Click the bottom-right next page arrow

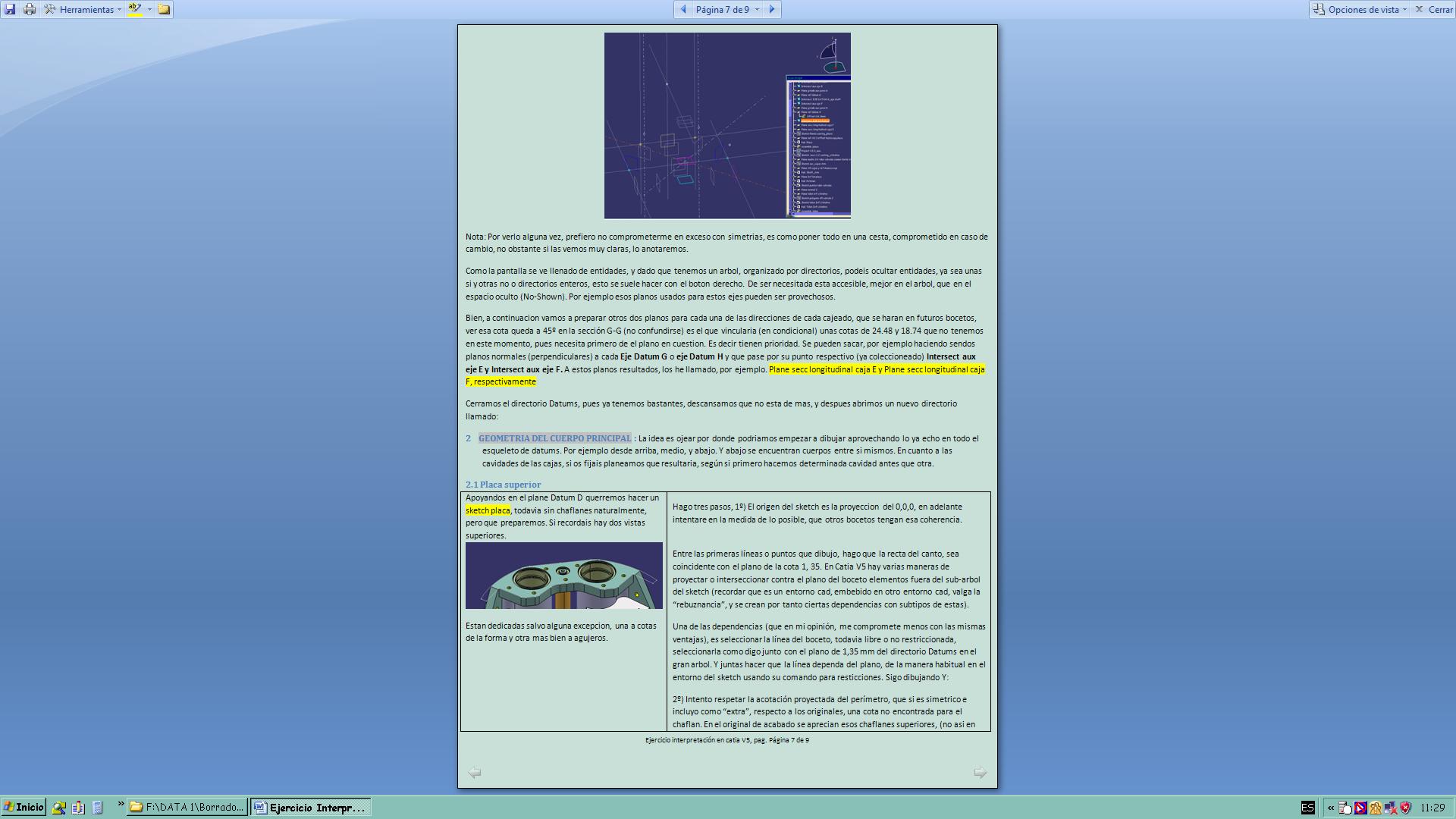(x=980, y=772)
